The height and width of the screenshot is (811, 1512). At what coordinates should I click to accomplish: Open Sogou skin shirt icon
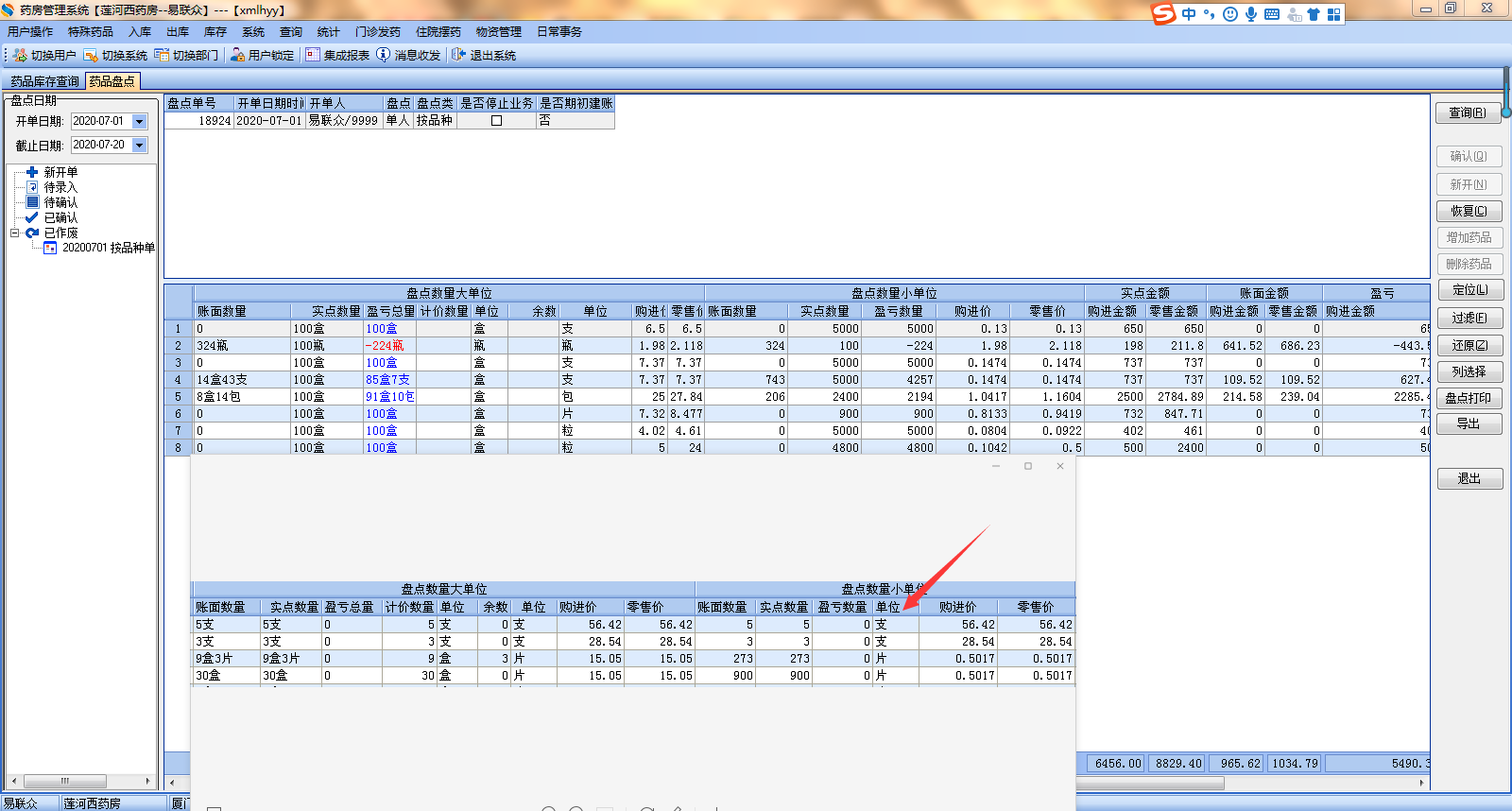coord(1314,14)
